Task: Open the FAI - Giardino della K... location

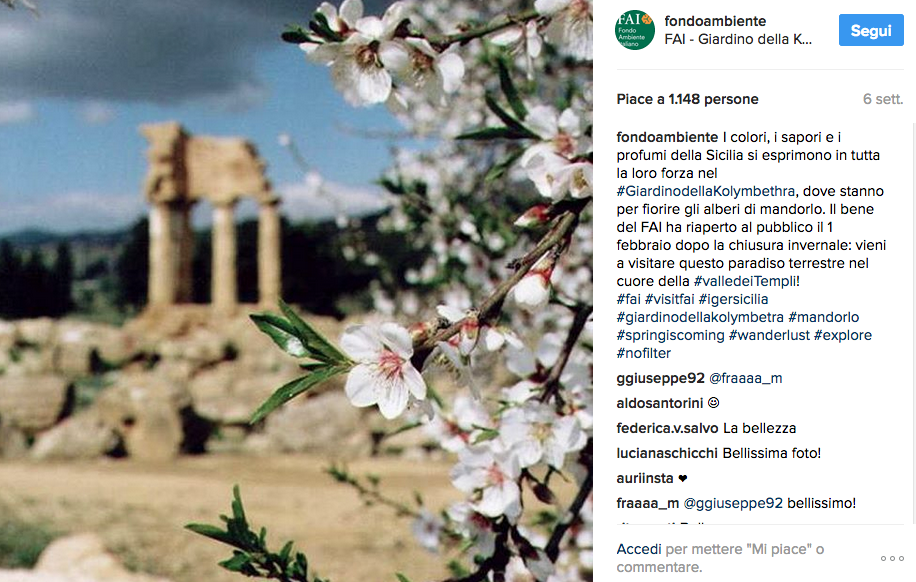Action: tap(738, 39)
